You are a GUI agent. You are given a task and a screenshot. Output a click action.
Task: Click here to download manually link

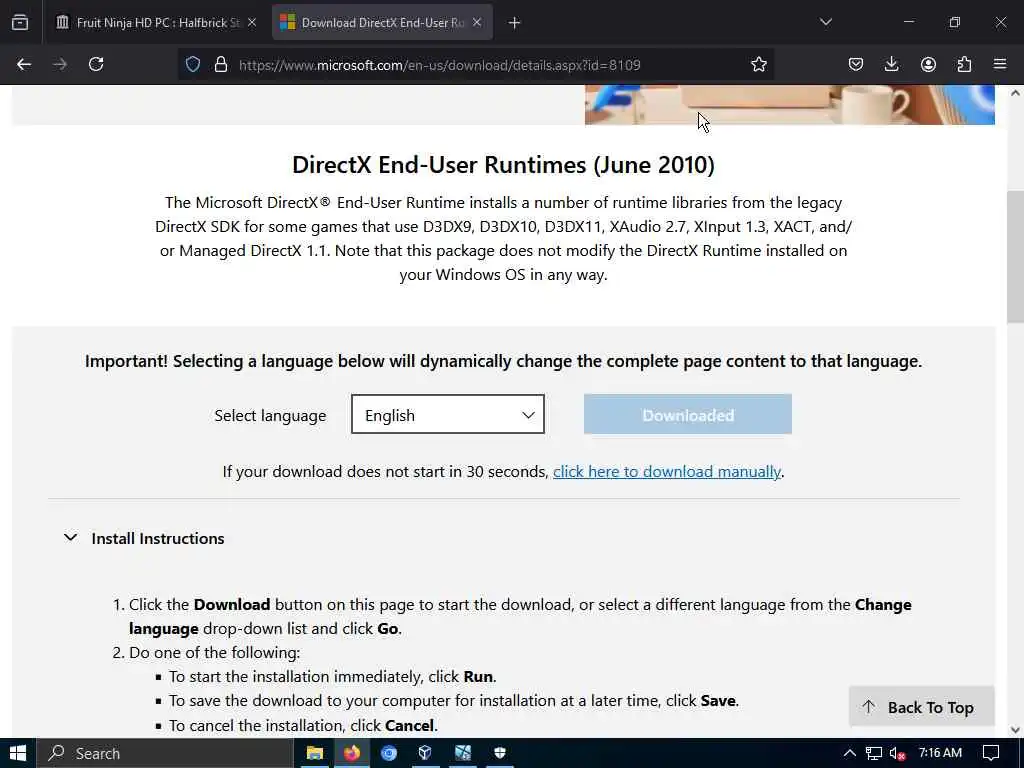click(x=667, y=472)
